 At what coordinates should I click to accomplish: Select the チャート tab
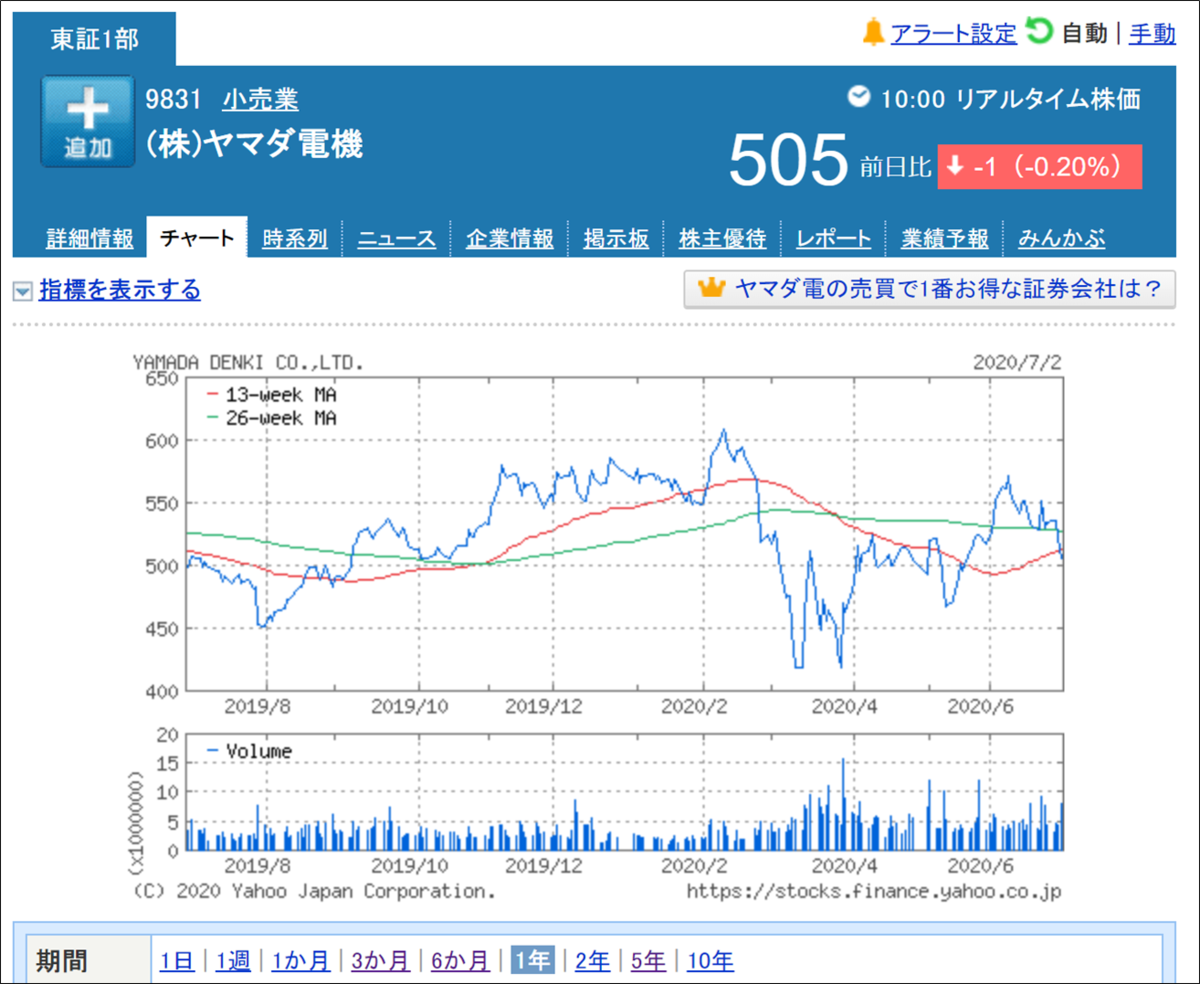pos(197,238)
